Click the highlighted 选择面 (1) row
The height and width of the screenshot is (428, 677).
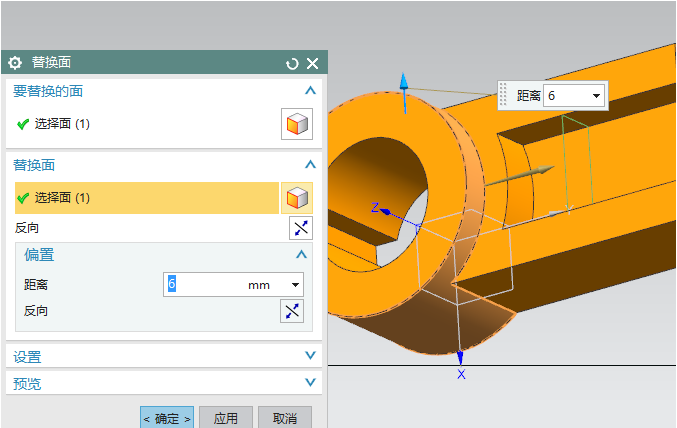click(145, 198)
